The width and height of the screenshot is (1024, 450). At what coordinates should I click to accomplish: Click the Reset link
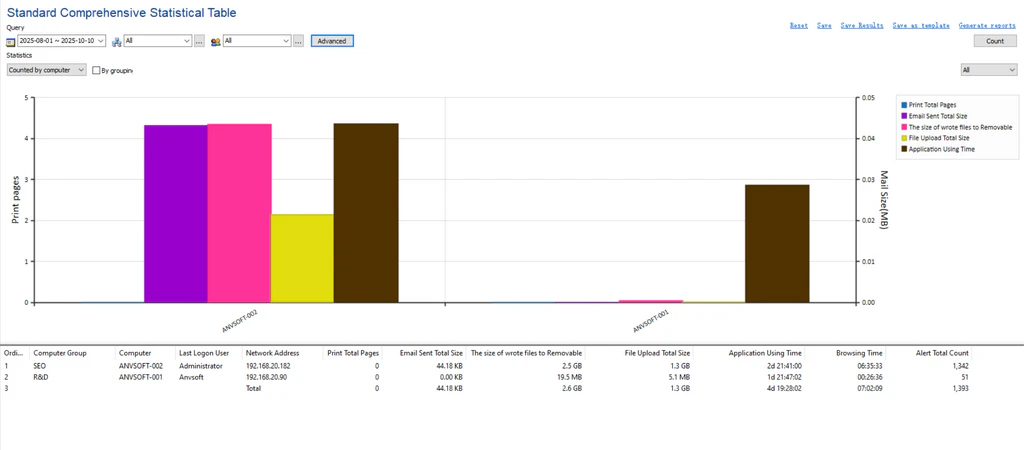pos(799,25)
